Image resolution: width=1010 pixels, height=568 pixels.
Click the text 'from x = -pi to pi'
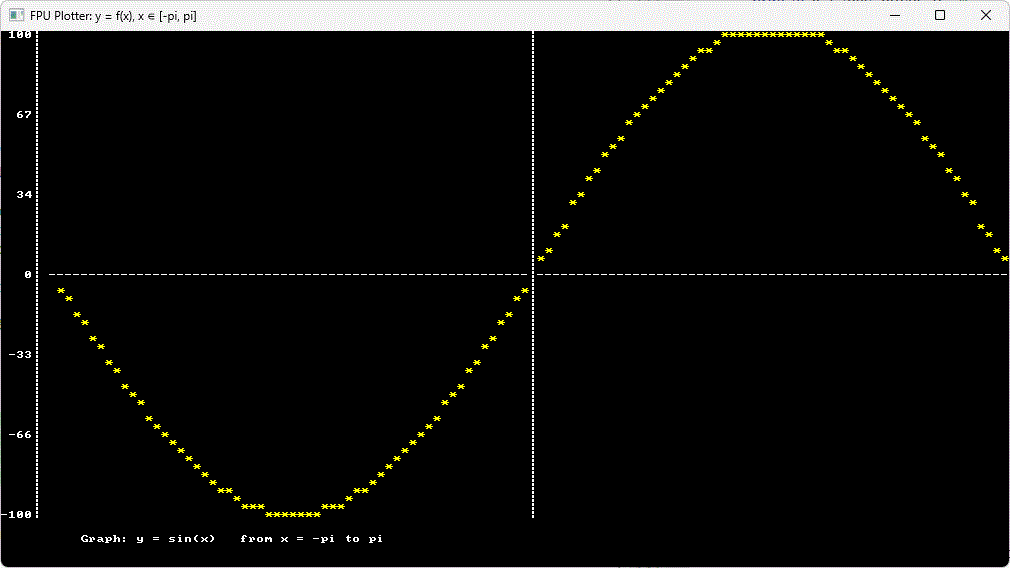[312, 539]
